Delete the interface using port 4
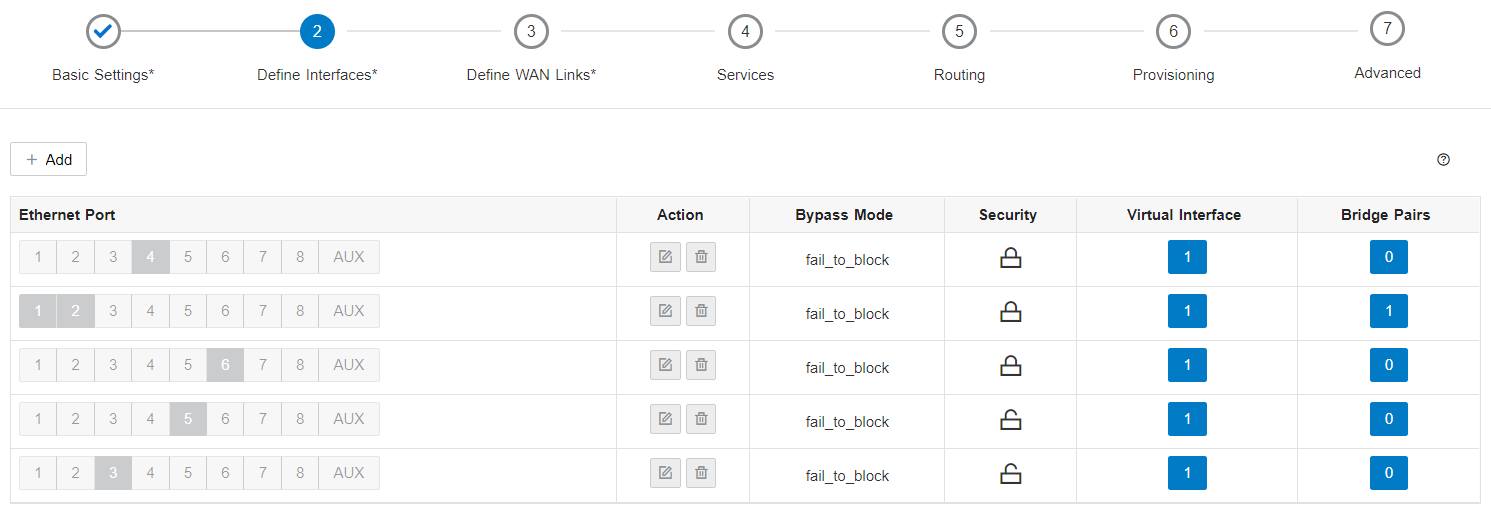Image resolution: width=1491 pixels, height=508 pixels. click(701, 257)
